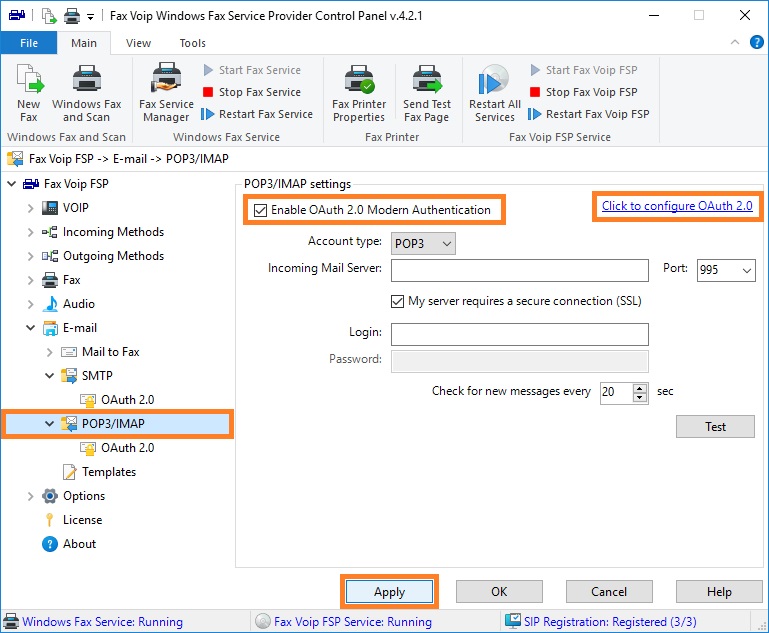Collapse the POP3/IMAP tree node
This screenshot has width=769, height=633.
point(50,423)
